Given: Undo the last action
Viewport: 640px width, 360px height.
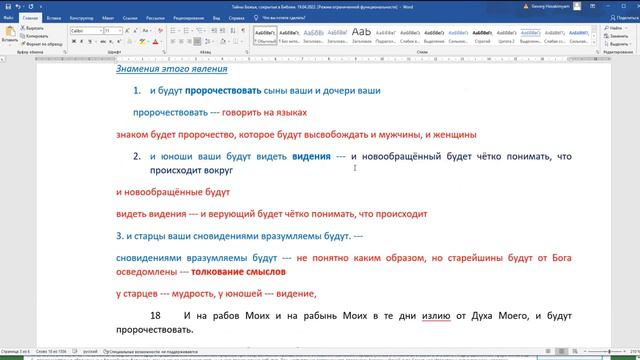Looking at the screenshot, I should tap(18, 7).
